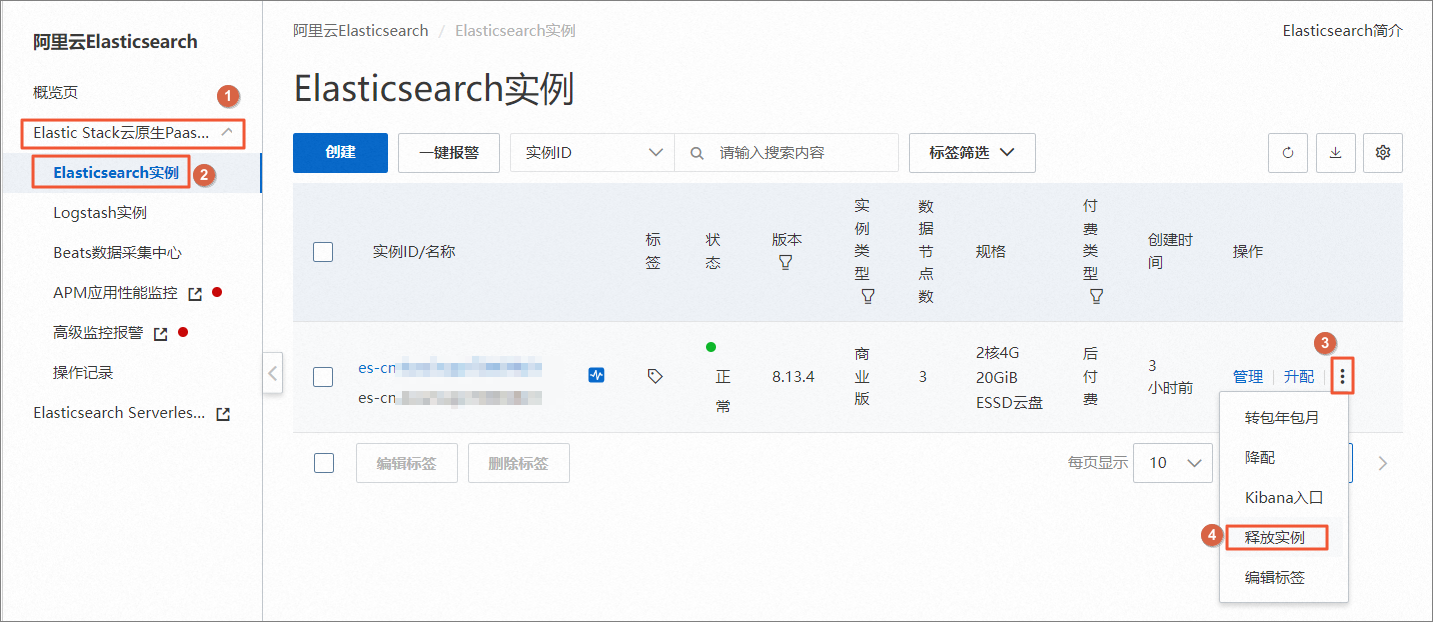Click the APM external link icon

(195, 294)
